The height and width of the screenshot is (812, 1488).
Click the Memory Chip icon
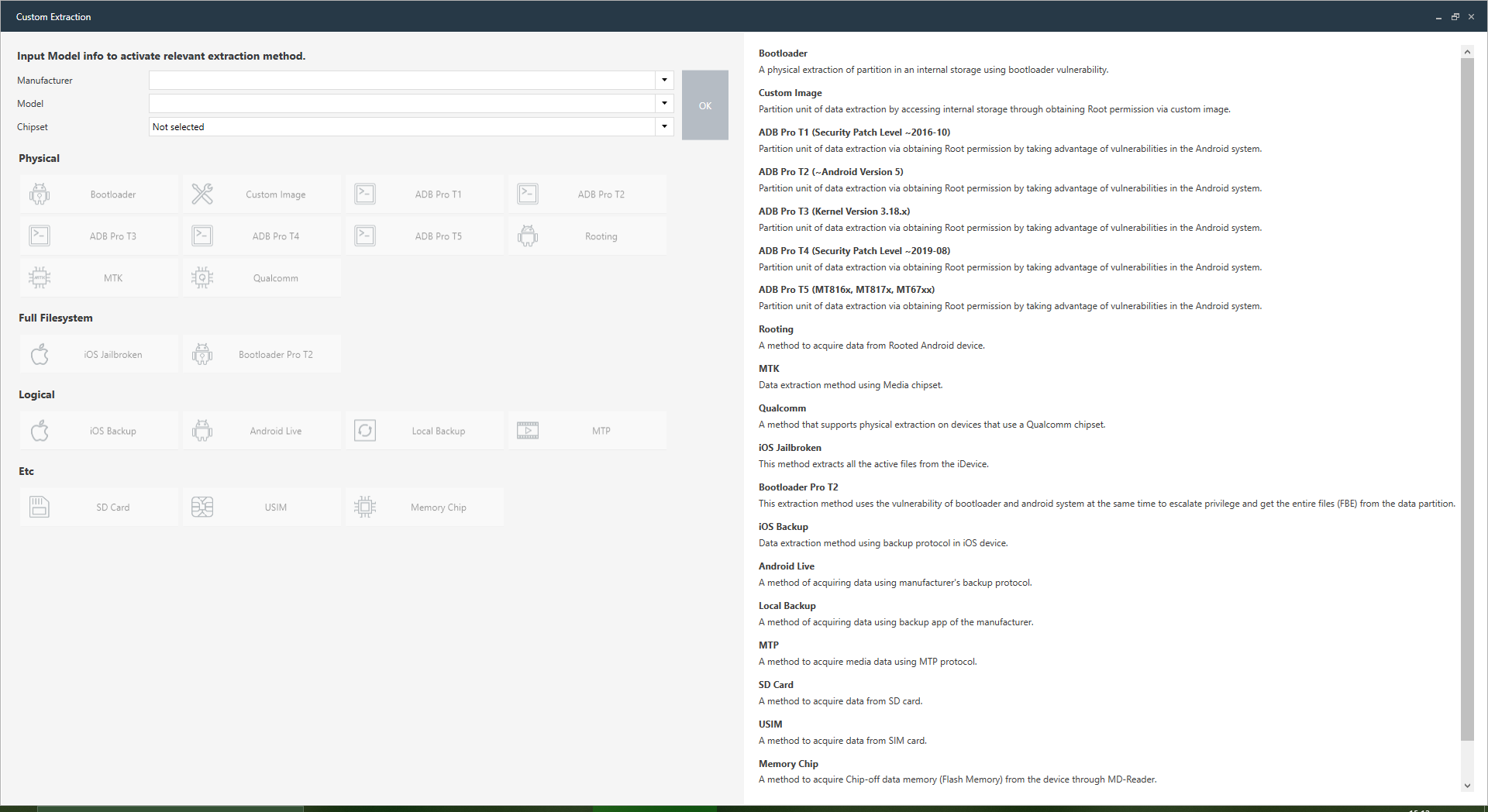point(365,507)
